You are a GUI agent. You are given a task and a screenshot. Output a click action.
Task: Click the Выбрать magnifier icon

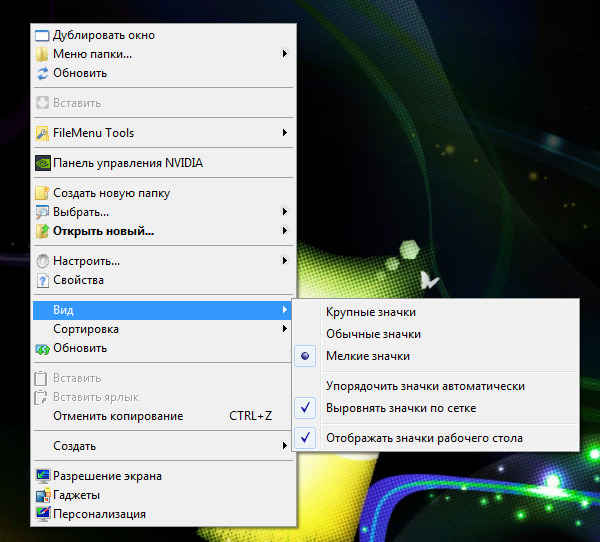42,212
